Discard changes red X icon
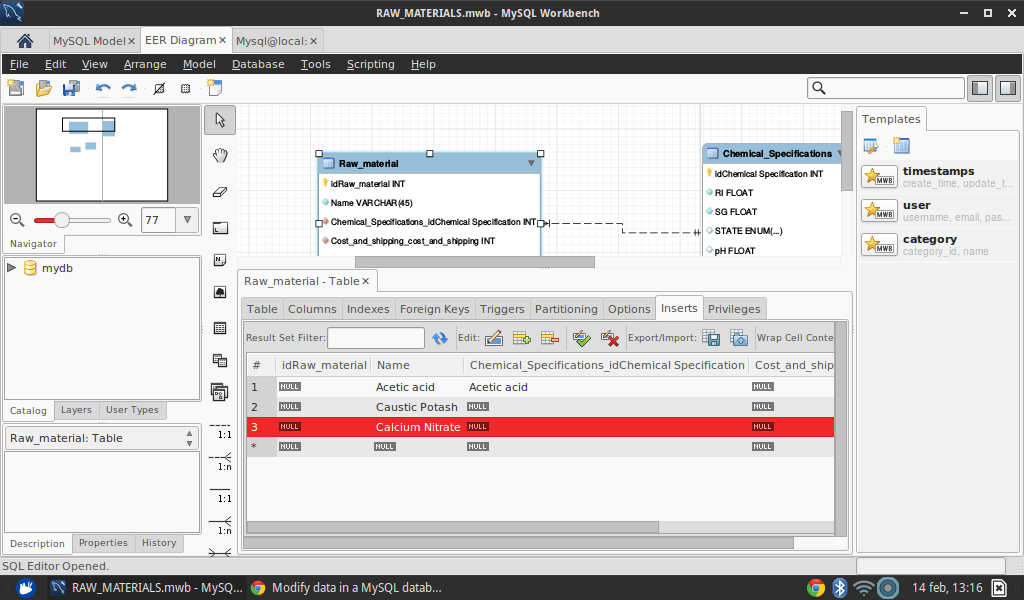The width and height of the screenshot is (1024, 600). pyautogui.click(x=610, y=338)
